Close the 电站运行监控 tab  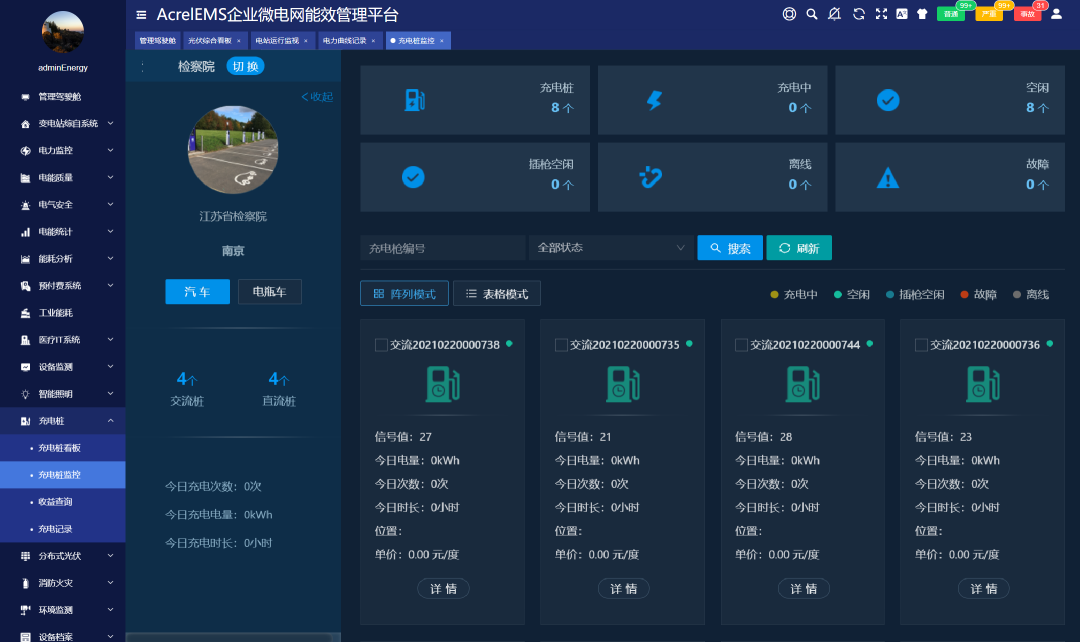[x=305, y=40]
